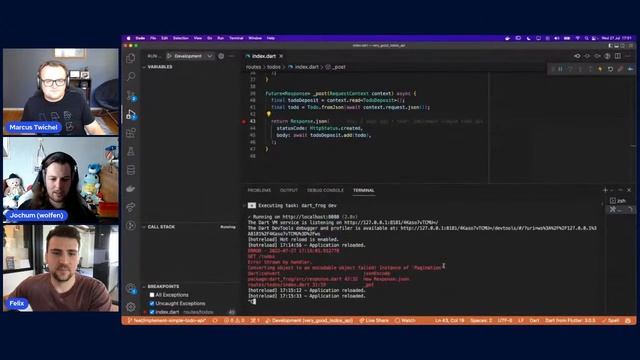
Task: Click the _post breadcrumb symbol
Action: tap(339, 67)
